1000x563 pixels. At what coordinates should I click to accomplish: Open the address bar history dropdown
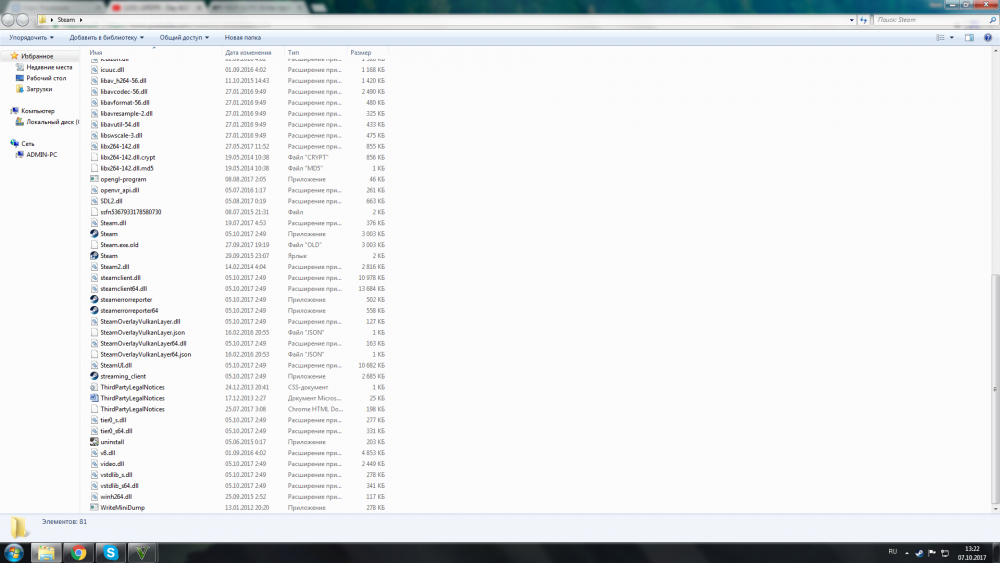(851, 20)
